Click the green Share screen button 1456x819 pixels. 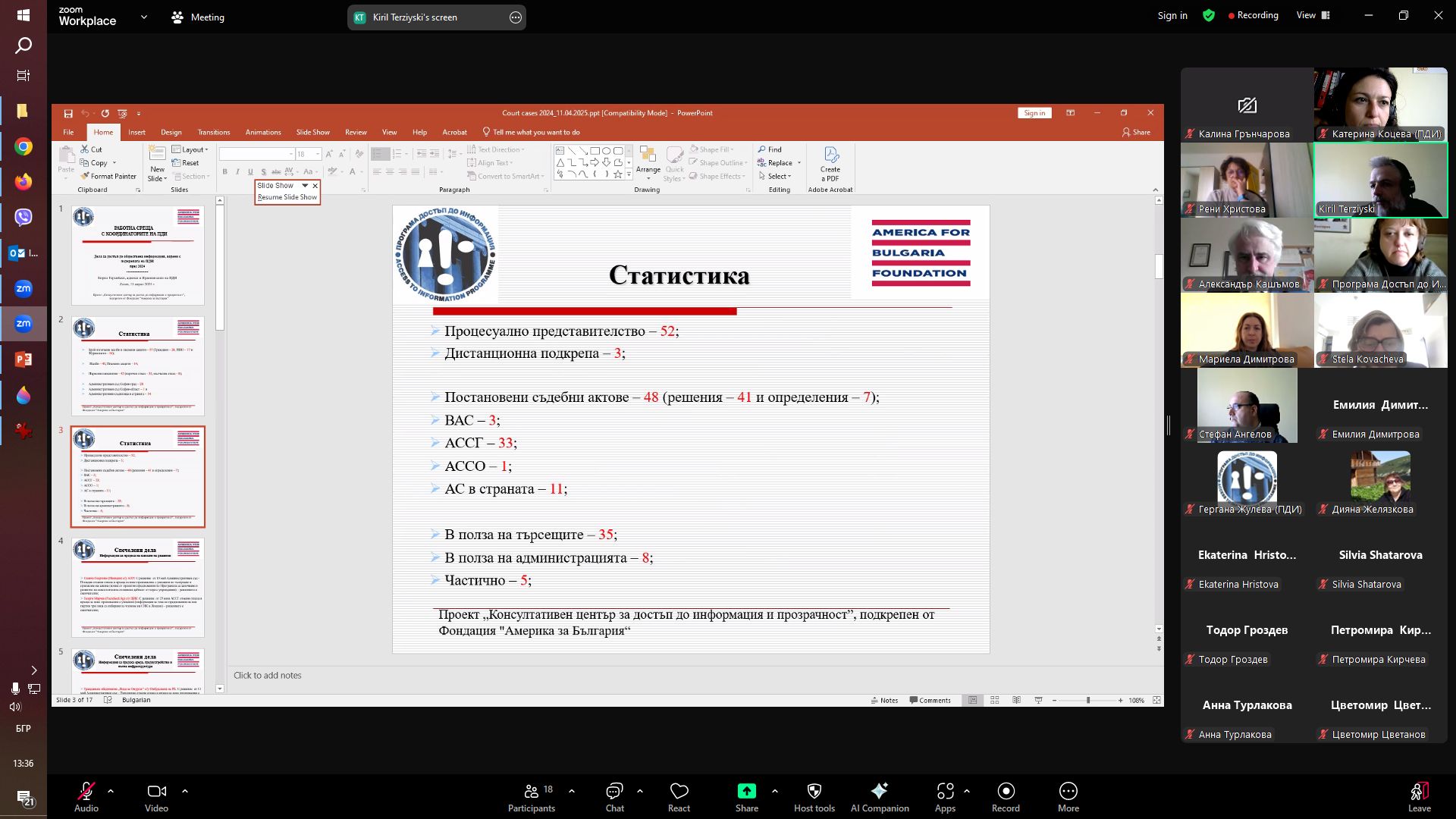[746, 792]
